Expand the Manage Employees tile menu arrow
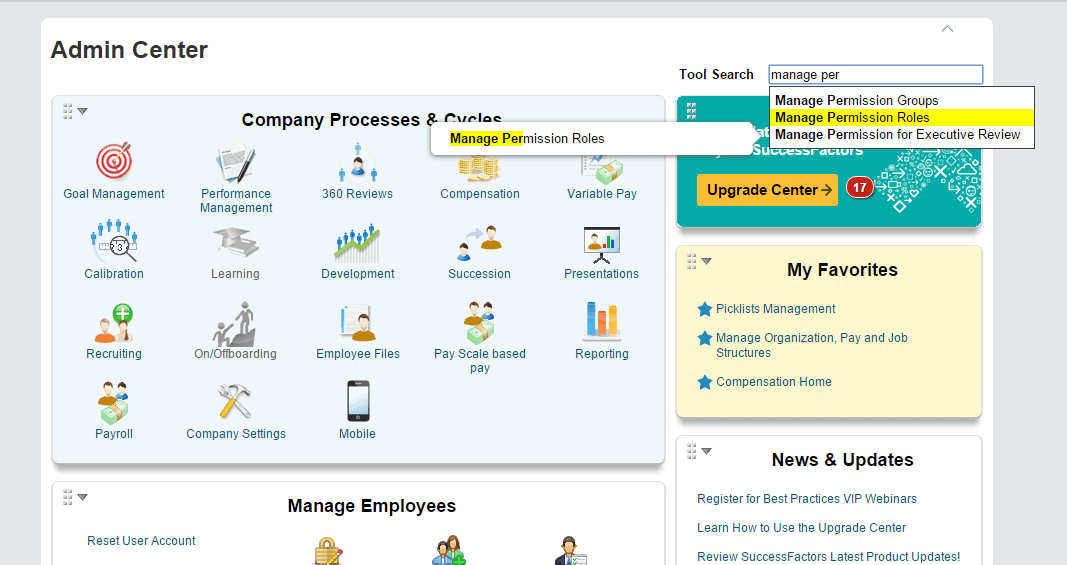This screenshot has height=565, width=1067. [x=82, y=497]
